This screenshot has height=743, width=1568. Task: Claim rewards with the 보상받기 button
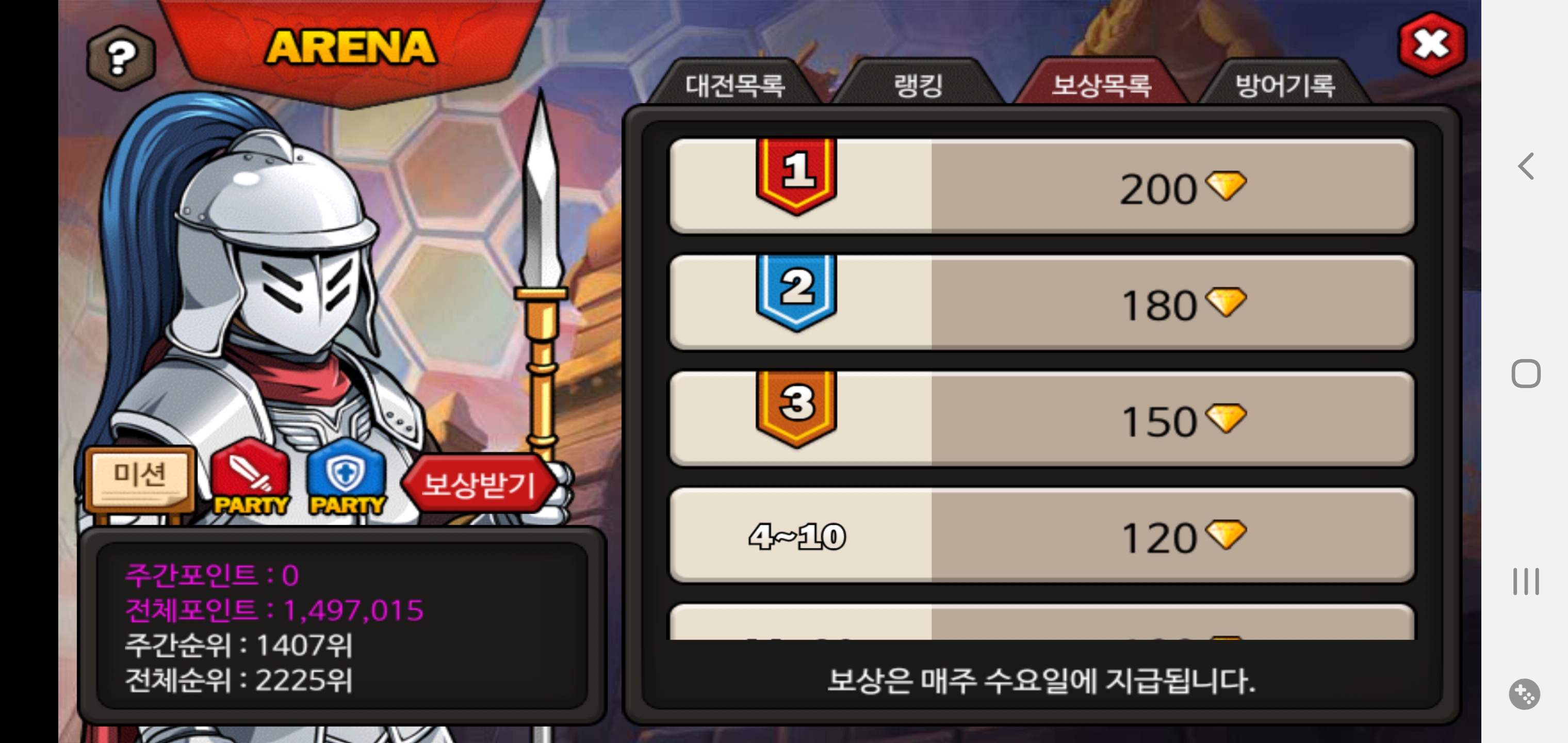479,484
